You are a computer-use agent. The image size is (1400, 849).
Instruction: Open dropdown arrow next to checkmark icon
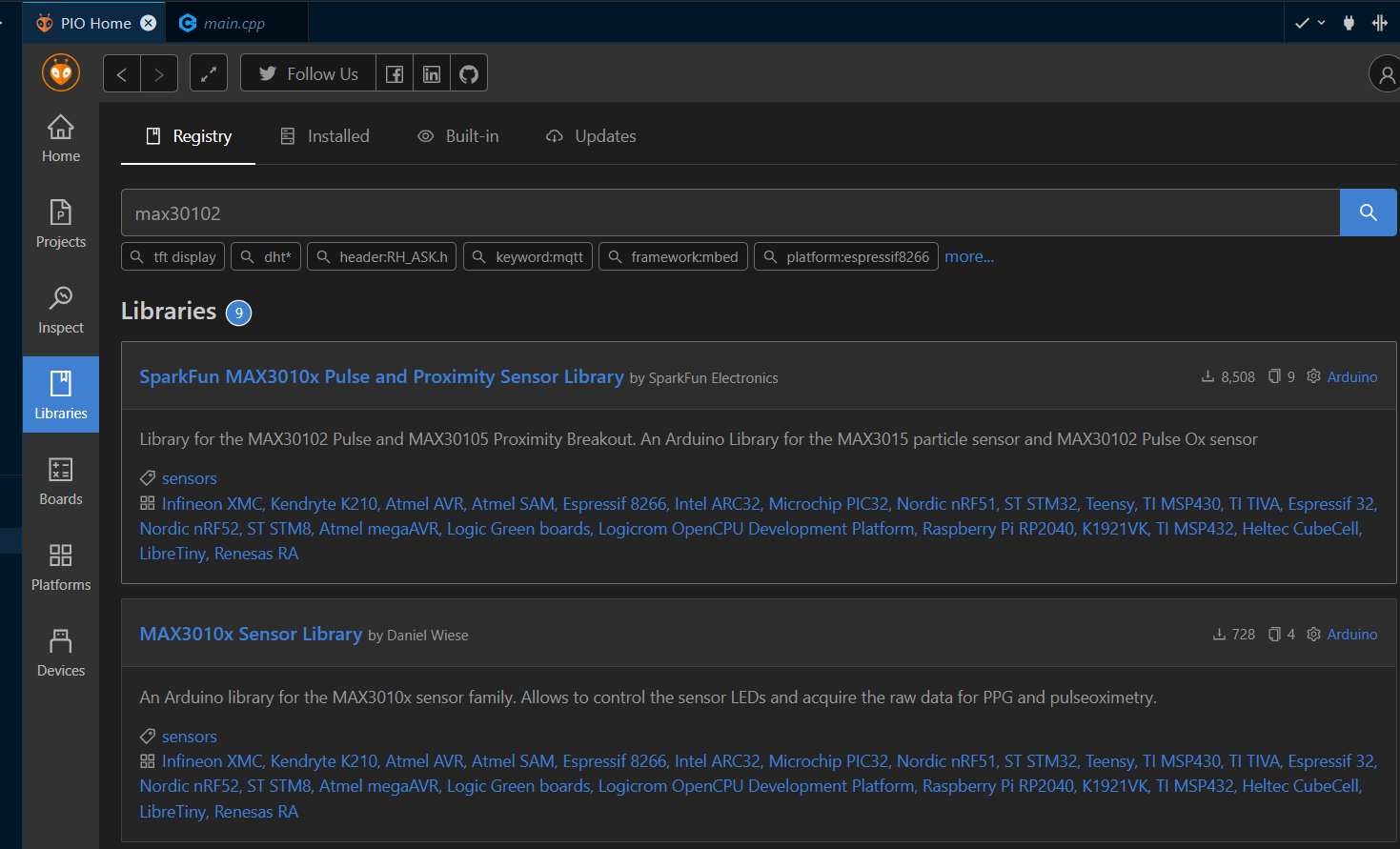pos(1322,23)
